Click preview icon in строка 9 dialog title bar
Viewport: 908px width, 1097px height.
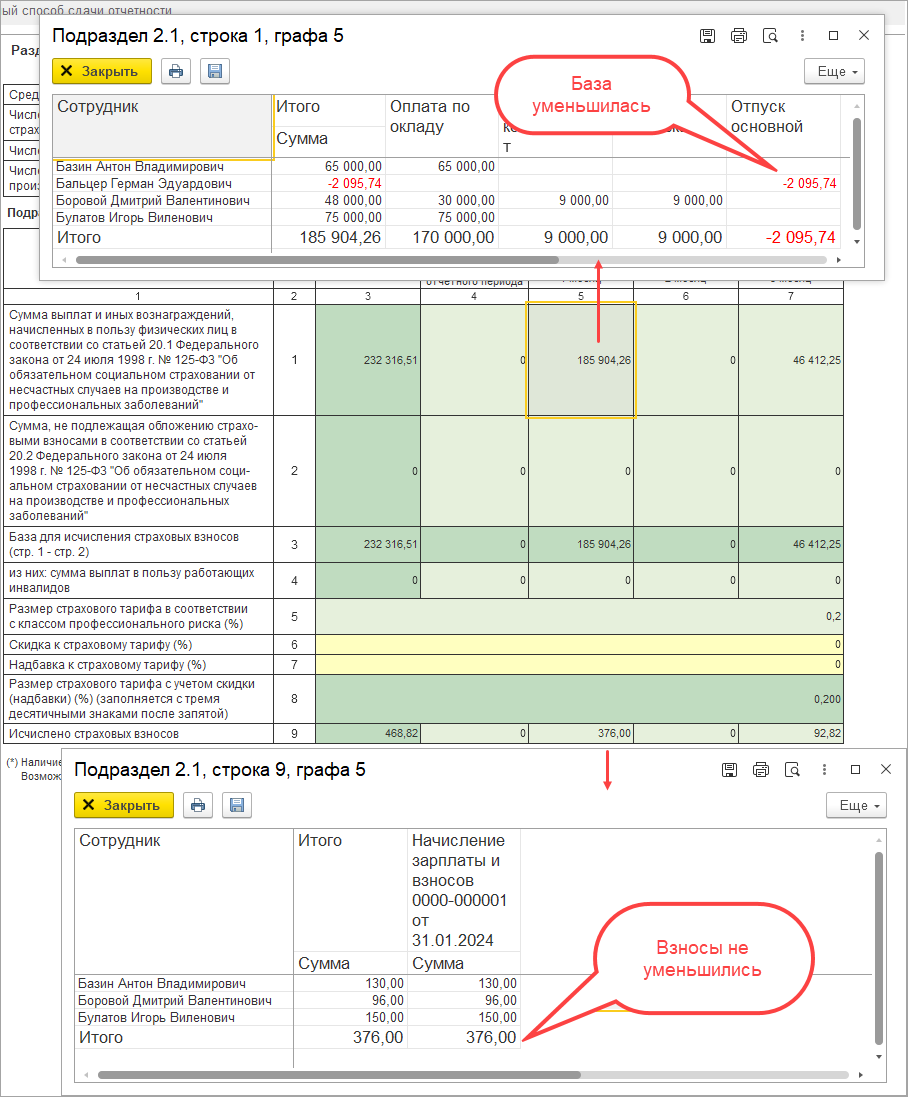tap(792, 770)
